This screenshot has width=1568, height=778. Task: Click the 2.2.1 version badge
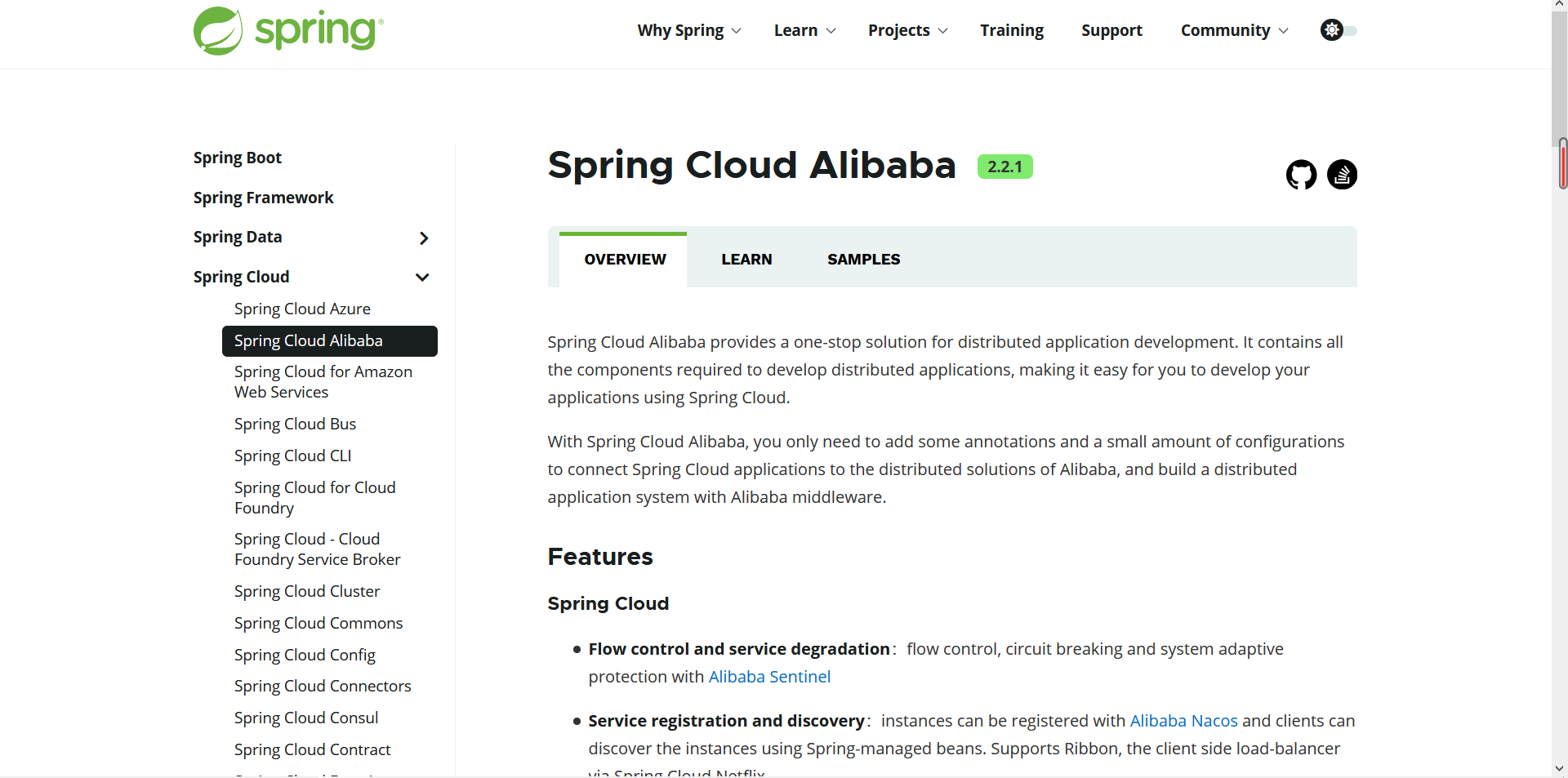1005,167
